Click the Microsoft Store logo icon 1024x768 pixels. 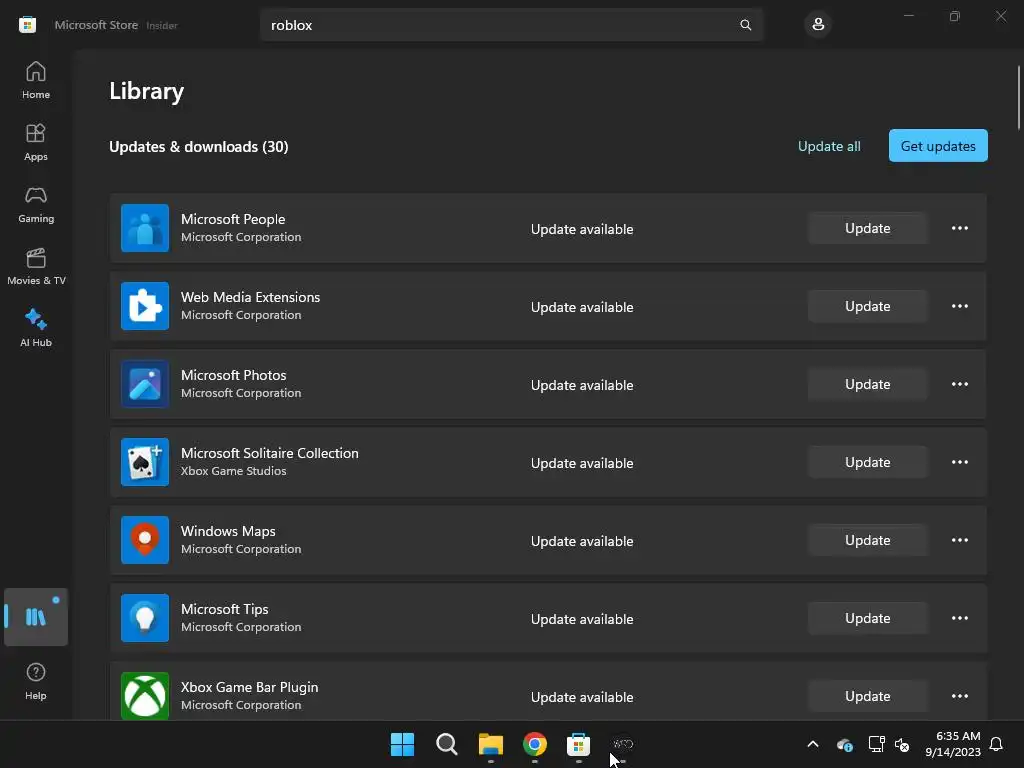pos(27,25)
